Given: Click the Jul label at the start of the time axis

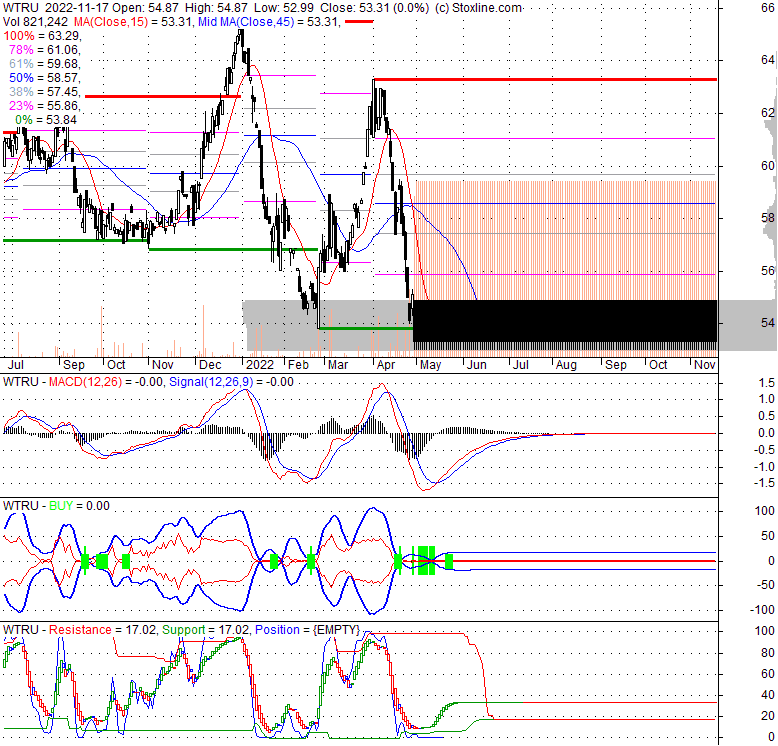Looking at the screenshot, I should click(15, 365).
